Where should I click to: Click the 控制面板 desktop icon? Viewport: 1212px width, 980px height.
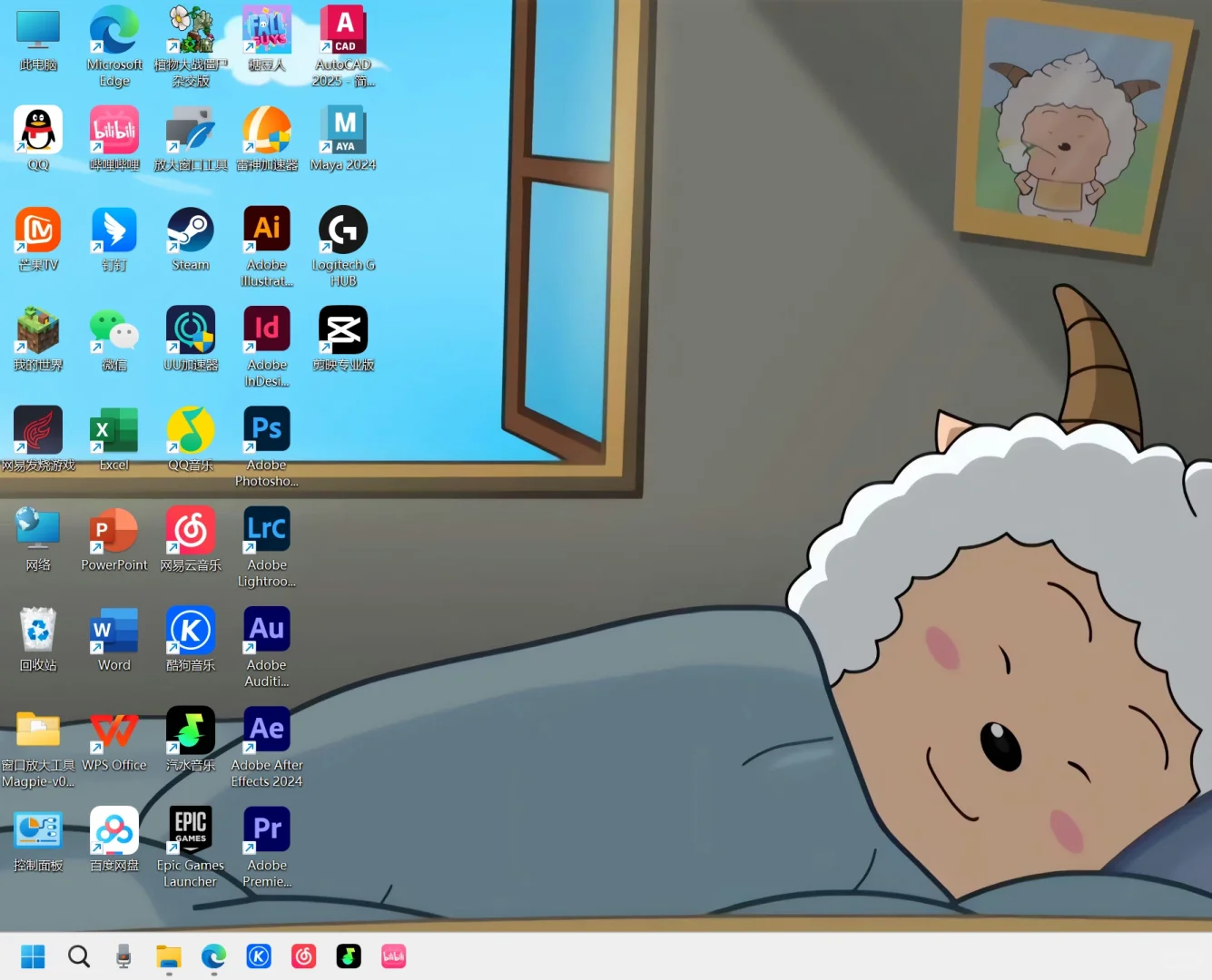38,839
